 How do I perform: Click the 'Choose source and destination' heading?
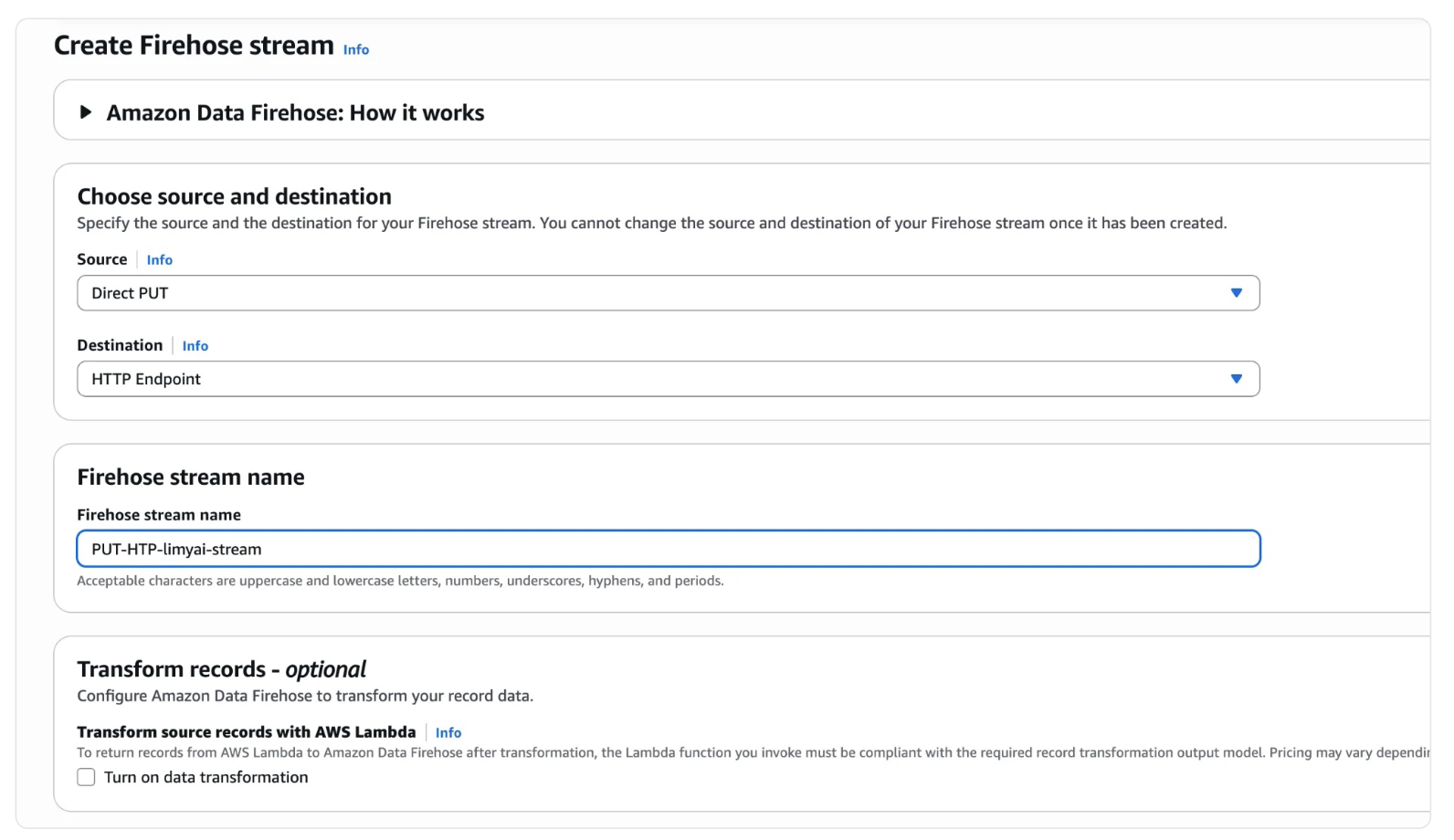coord(234,196)
